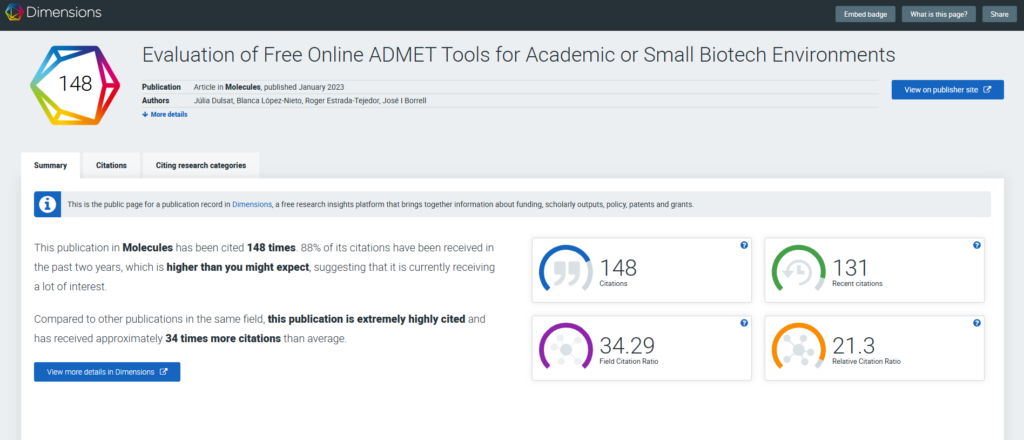Select the Summary tab
Screen dimensions: 1024x440
(x=50, y=165)
